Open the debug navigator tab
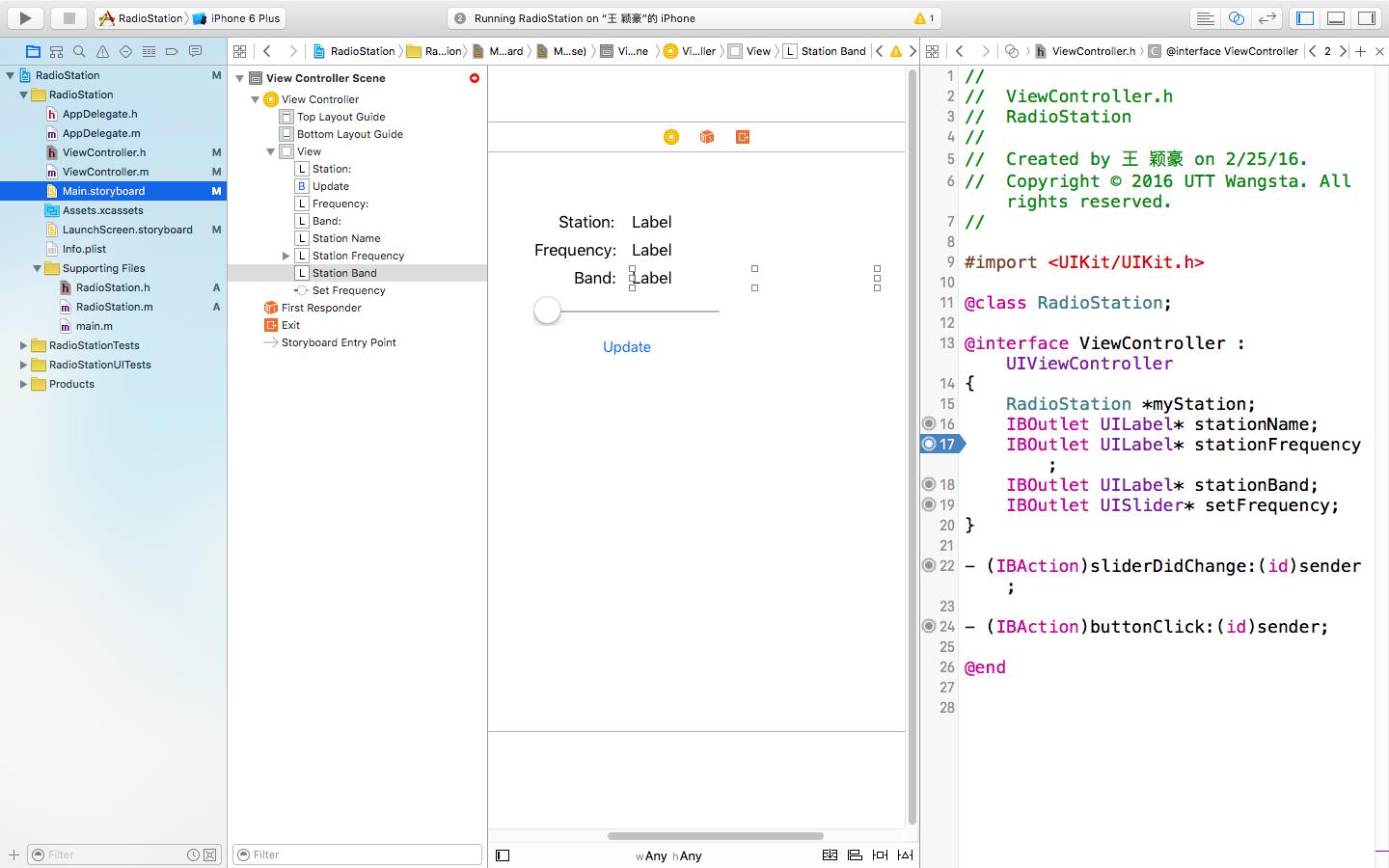Viewport: 1389px width, 868px height. point(149,51)
